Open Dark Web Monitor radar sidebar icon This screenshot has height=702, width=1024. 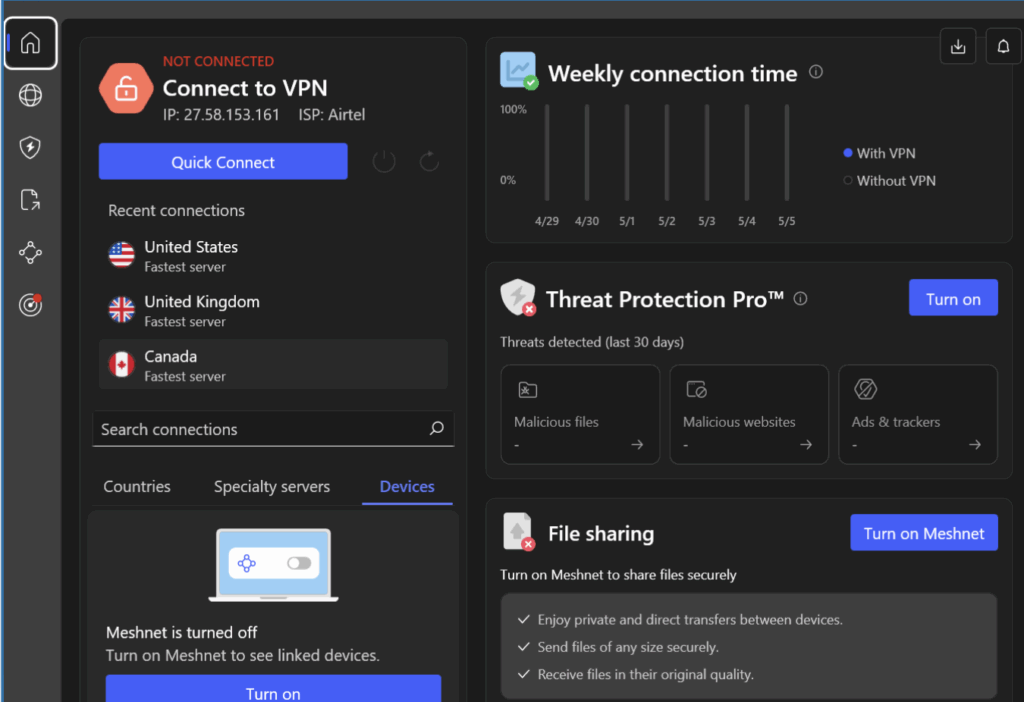pyautogui.click(x=30, y=304)
